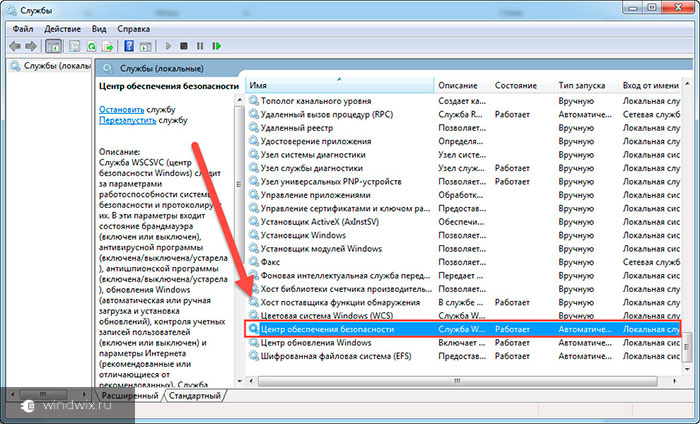Viewport: 700px width, 424px height.
Task: Open the Файл menu
Action: click(x=23, y=29)
